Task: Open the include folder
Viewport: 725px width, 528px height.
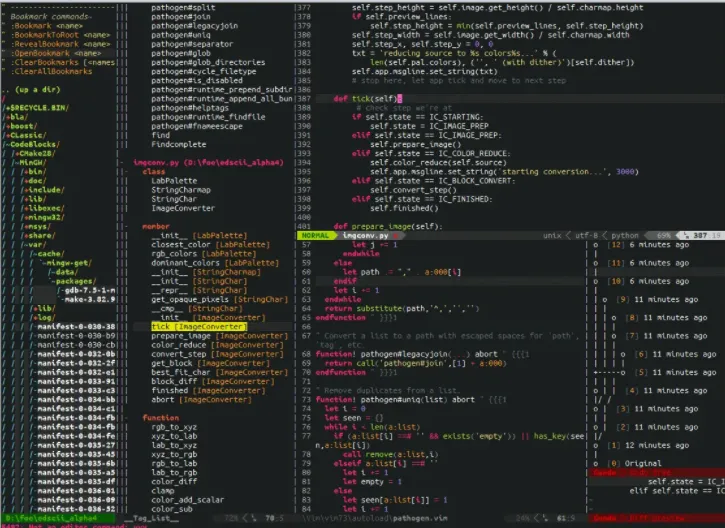Action: pos(44,190)
